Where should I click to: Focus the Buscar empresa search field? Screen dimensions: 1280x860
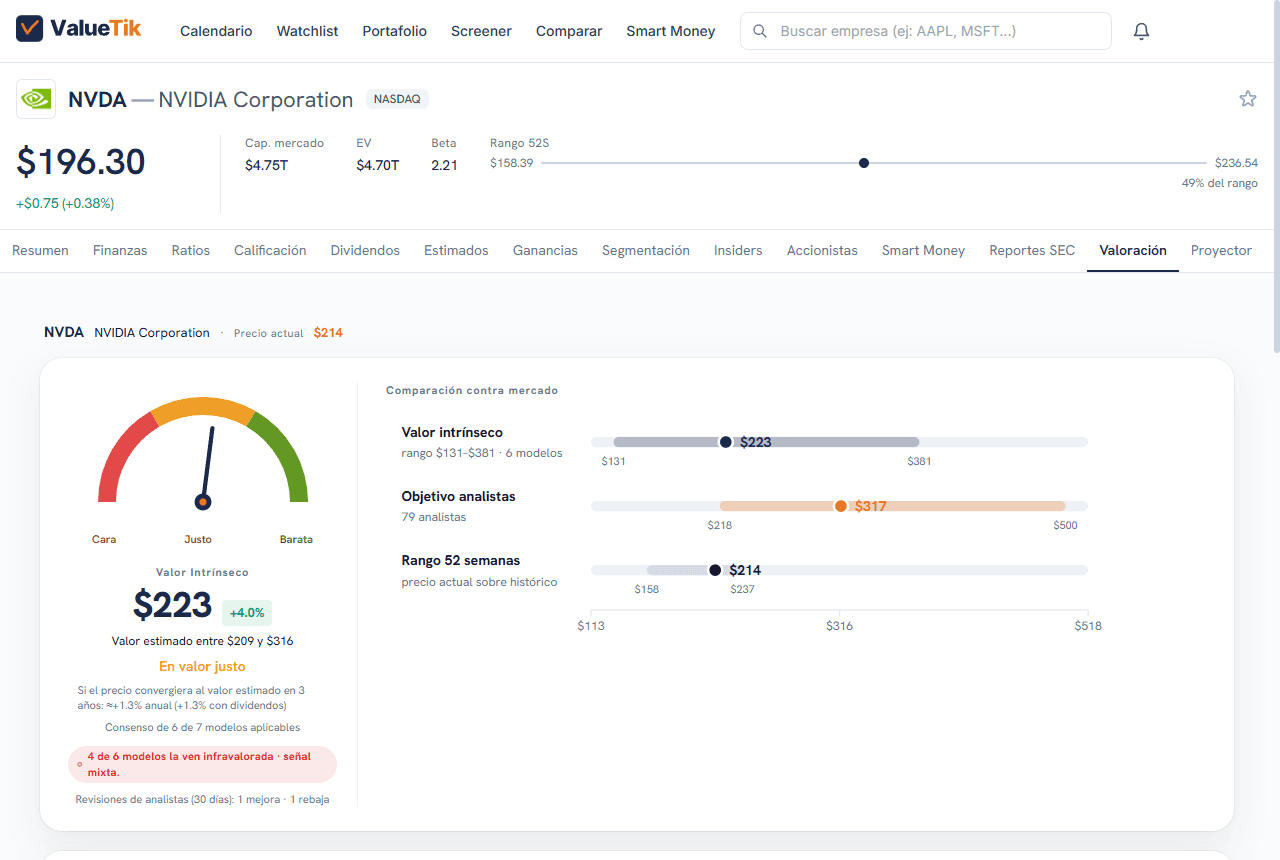coord(925,31)
